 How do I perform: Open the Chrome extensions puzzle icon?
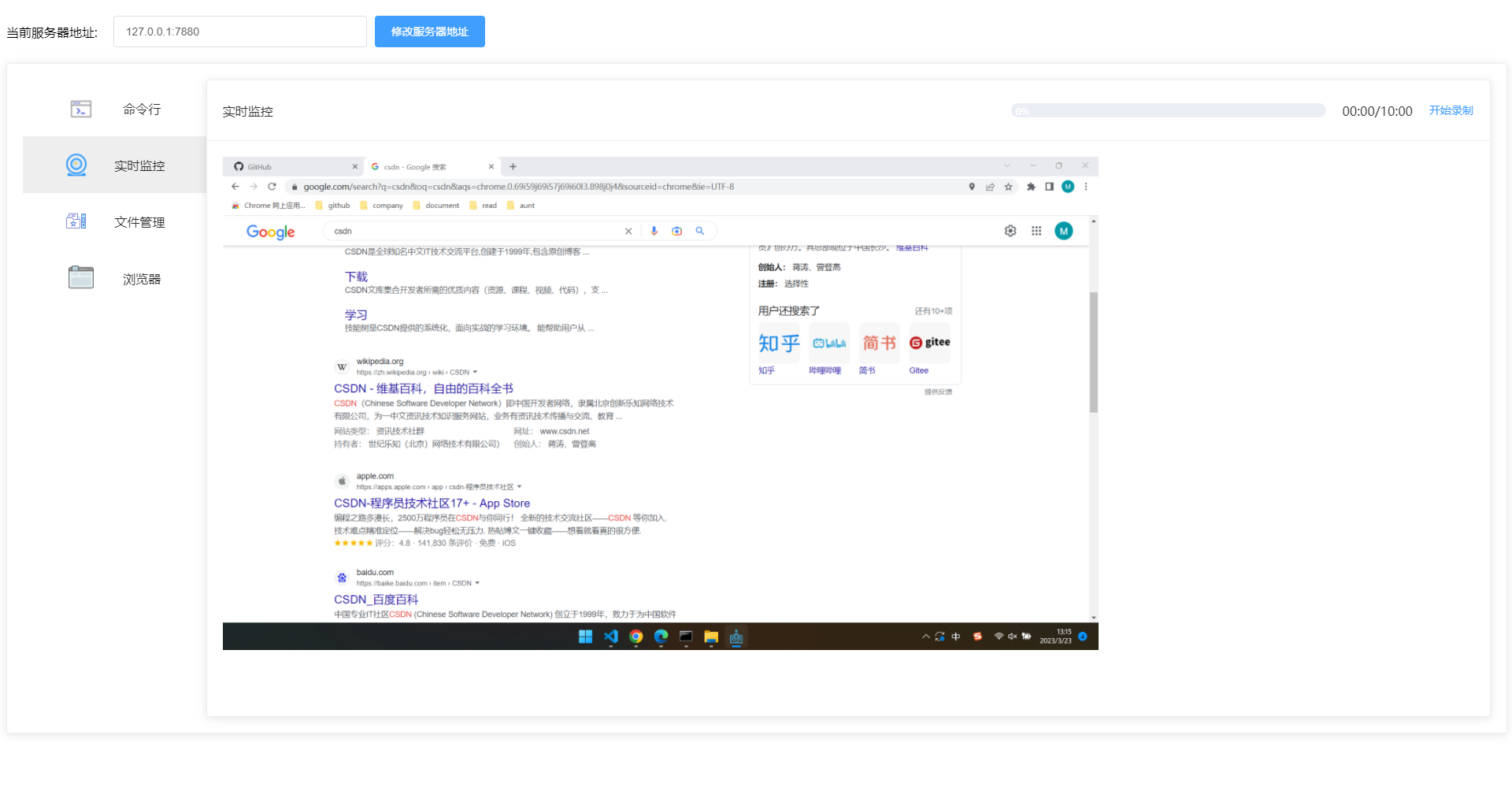[x=1031, y=187]
